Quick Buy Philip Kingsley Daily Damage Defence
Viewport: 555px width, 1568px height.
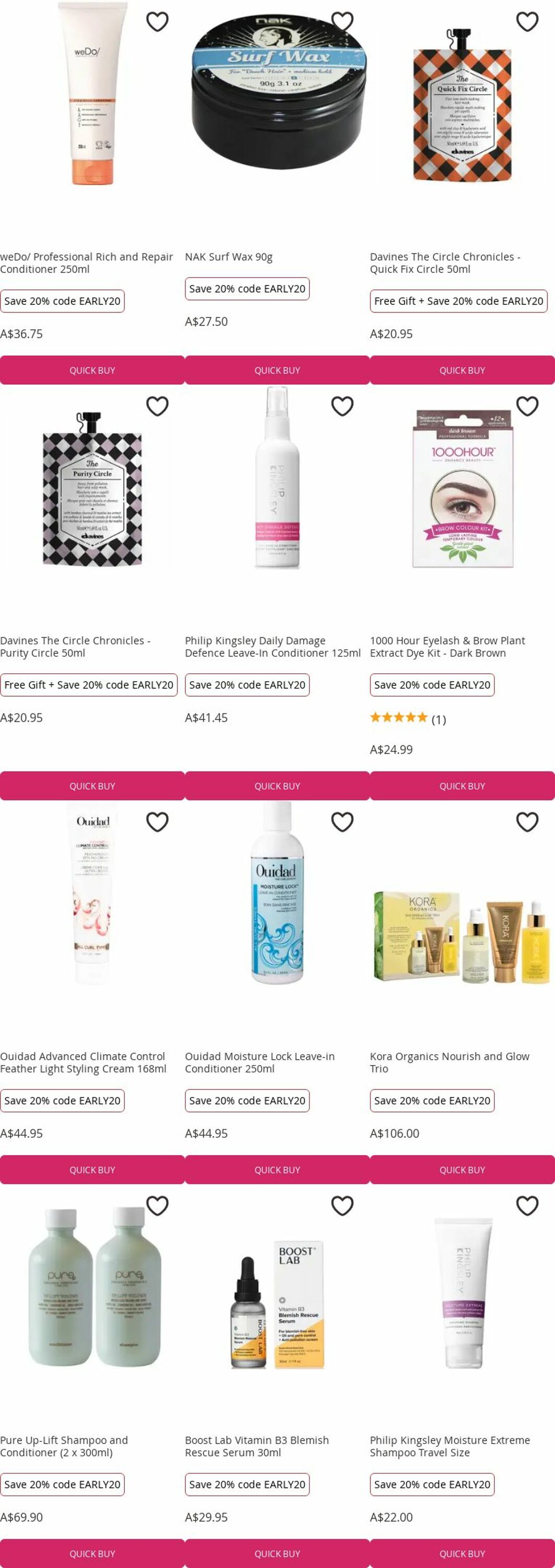[277, 786]
